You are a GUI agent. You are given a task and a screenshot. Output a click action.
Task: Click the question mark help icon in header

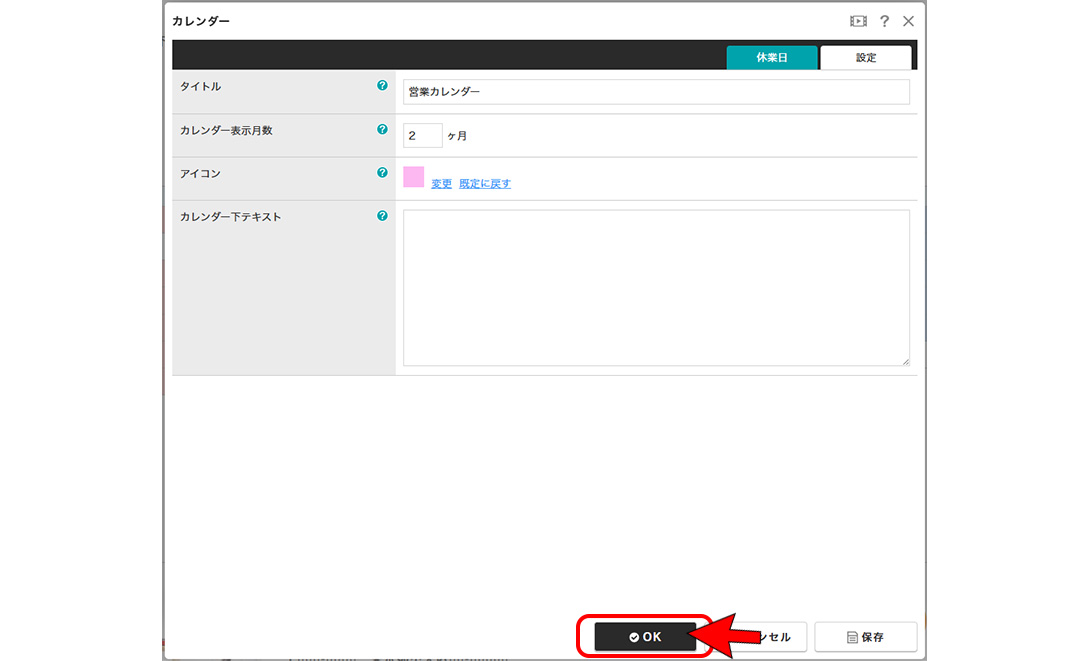pos(884,21)
